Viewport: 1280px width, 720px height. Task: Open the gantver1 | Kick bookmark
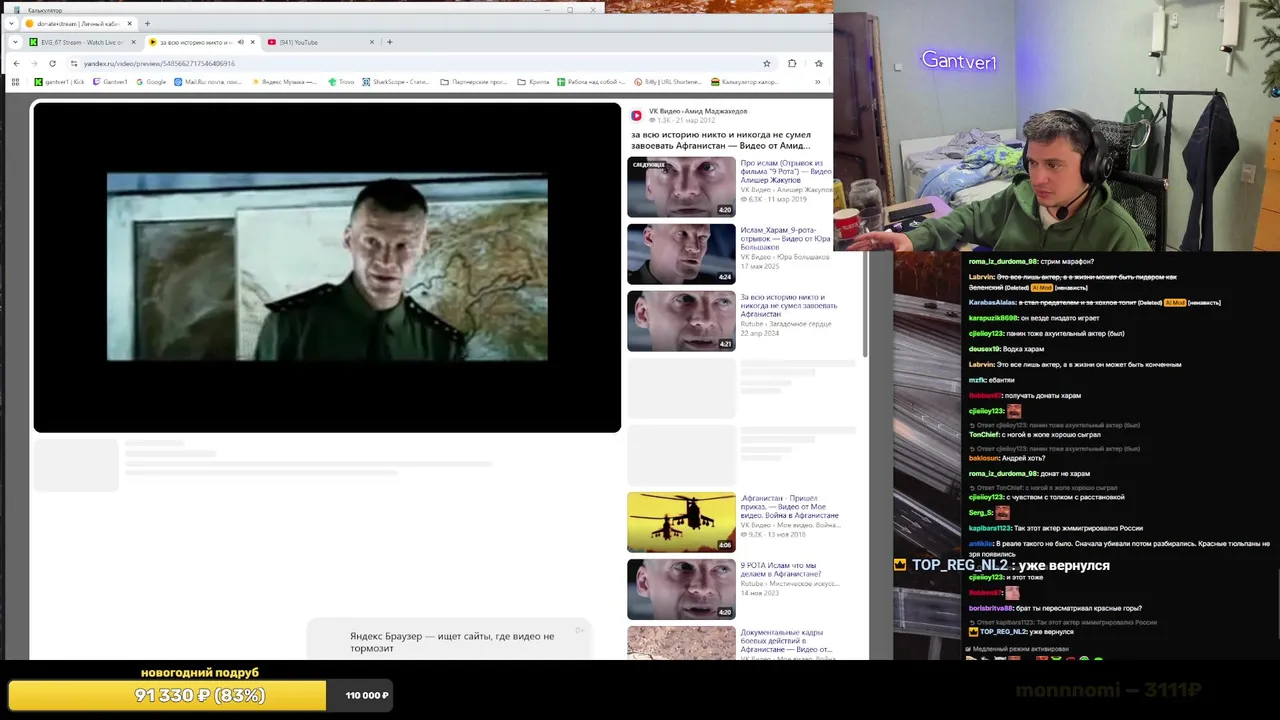59,82
